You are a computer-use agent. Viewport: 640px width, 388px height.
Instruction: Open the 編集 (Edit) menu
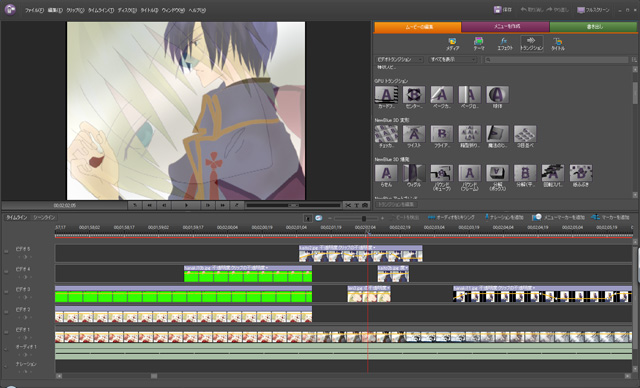(x=55, y=10)
